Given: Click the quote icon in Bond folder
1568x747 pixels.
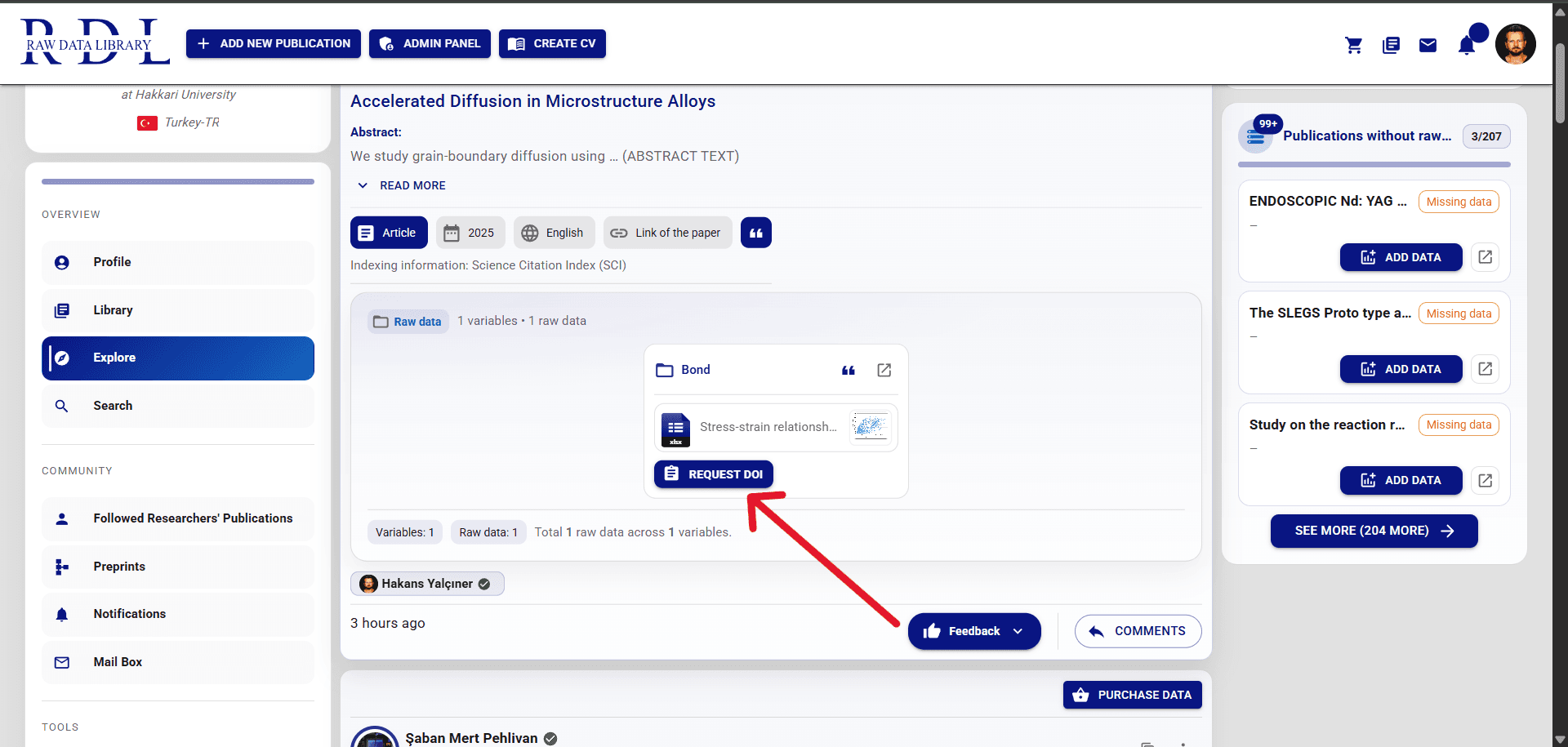Looking at the screenshot, I should pyautogui.click(x=849, y=371).
